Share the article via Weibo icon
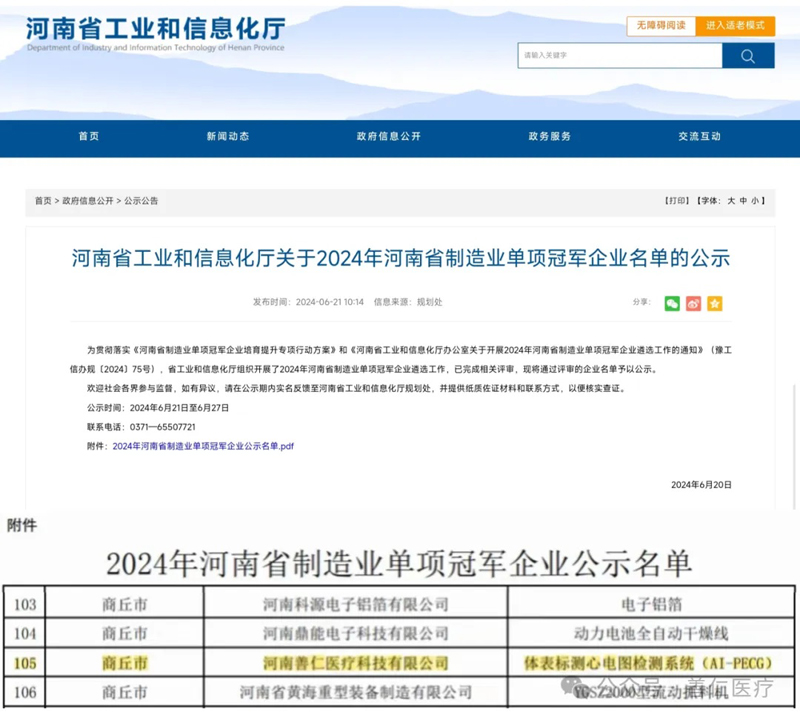The image size is (800, 720). tap(693, 304)
